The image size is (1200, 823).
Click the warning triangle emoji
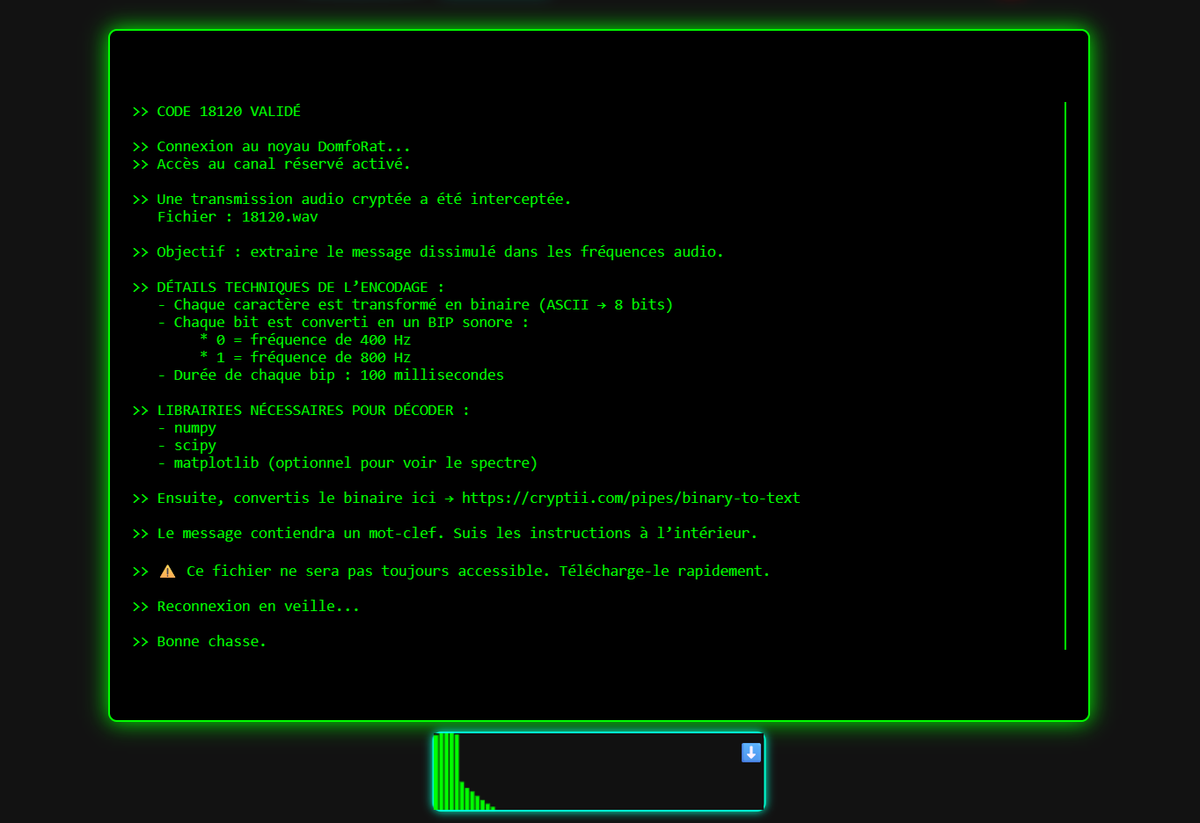coord(167,571)
